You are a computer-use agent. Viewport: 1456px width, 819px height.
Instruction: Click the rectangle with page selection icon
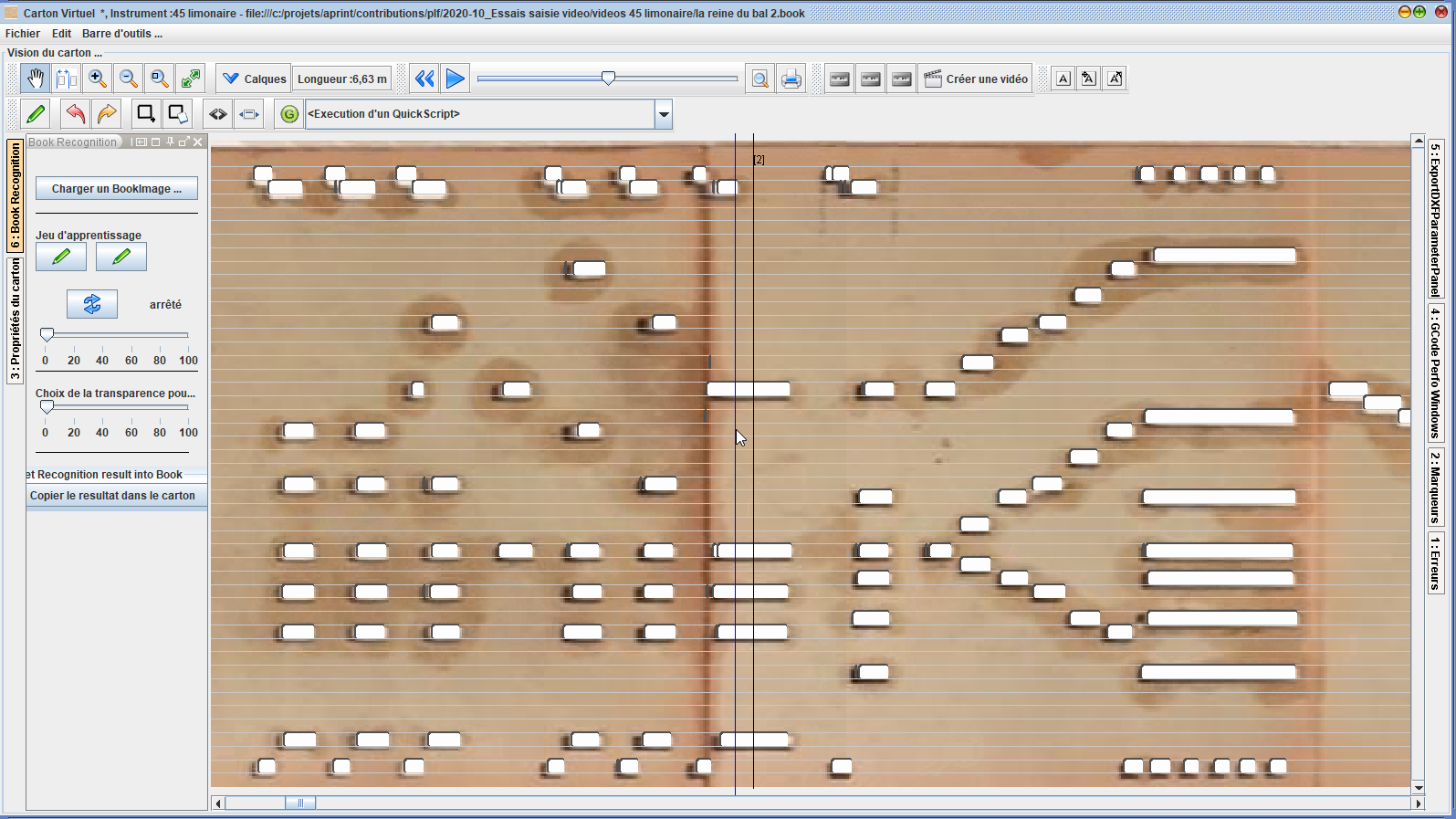tap(177, 114)
